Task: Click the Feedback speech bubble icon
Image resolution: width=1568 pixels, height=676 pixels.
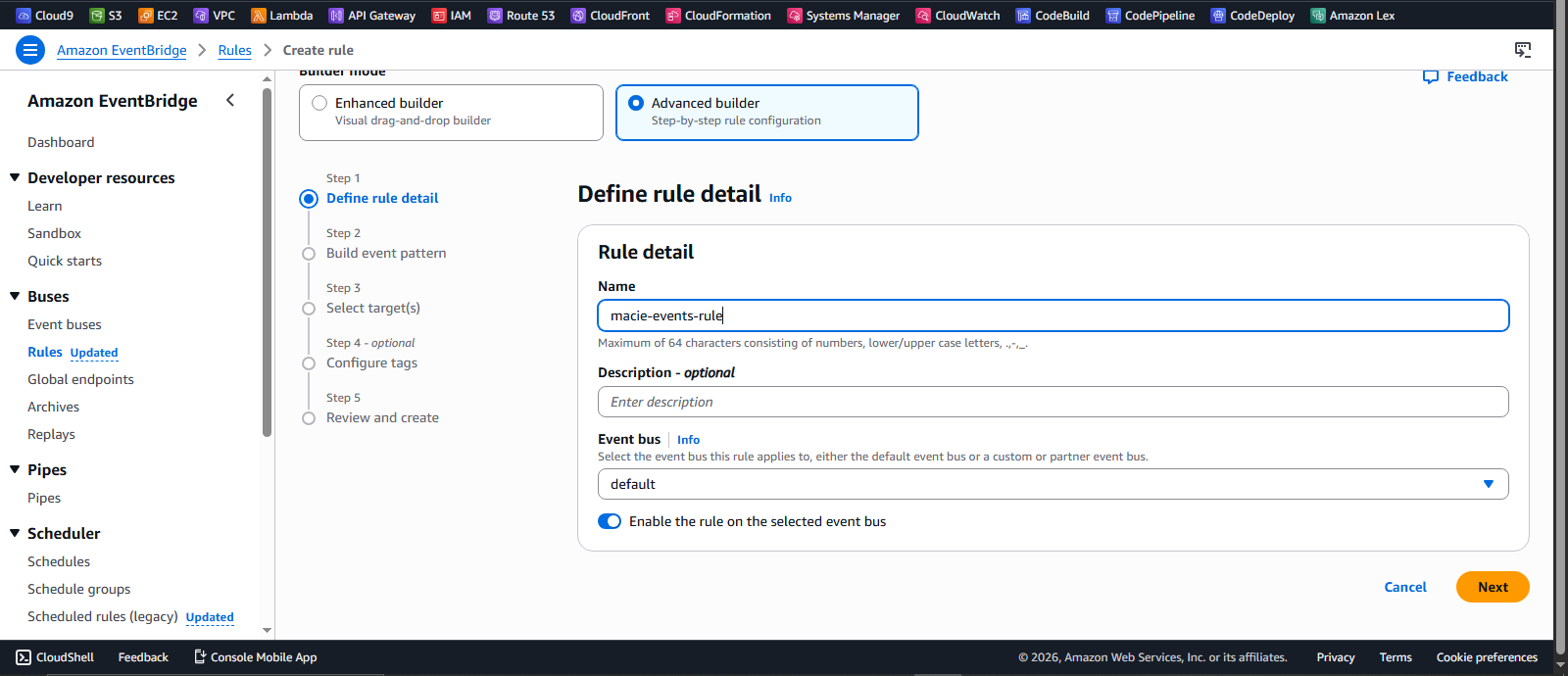Action: (x=1431, y=76)
